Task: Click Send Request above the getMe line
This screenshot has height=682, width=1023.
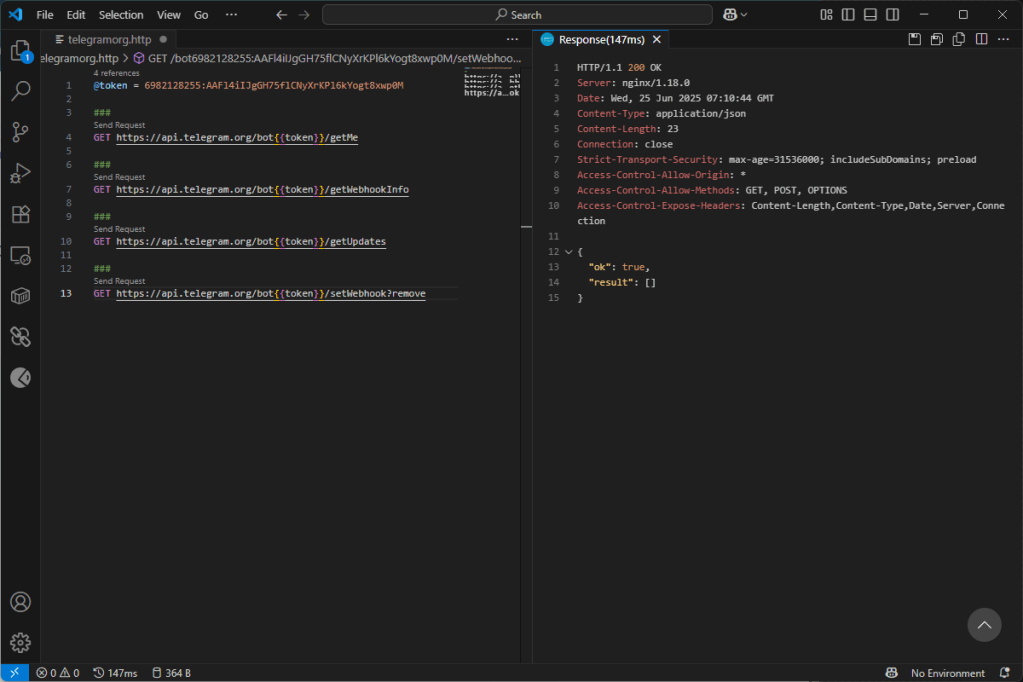Action: pyautogui.click(x=119, y=125)
